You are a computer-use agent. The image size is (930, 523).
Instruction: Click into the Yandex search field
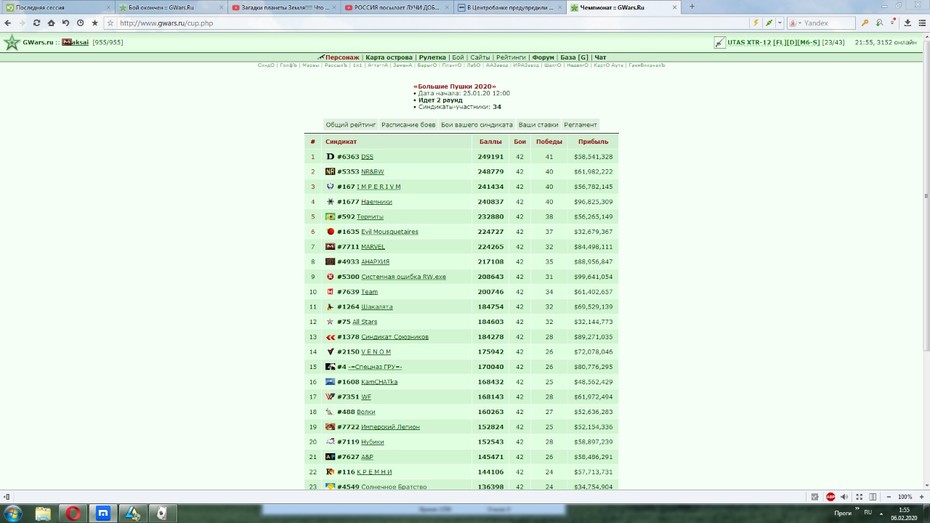point(828,23)
